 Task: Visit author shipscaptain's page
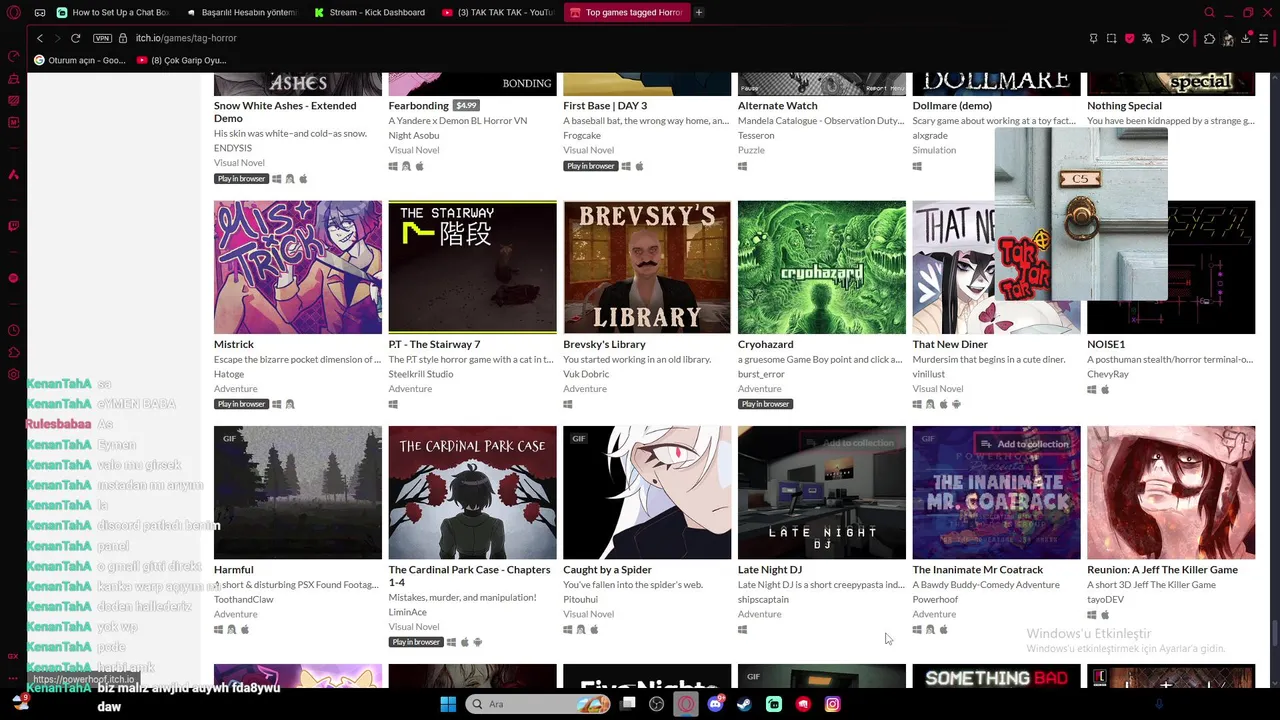click(x=763, y=600)
